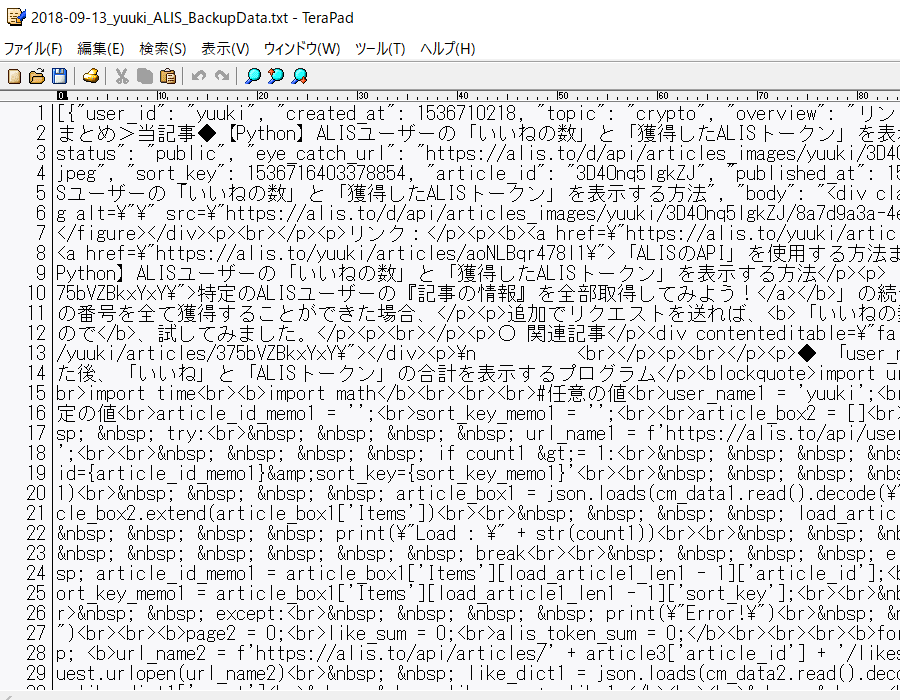Save the document with the floppy icon
Viewport: 900px width, 700px height.
pos(59,76)
